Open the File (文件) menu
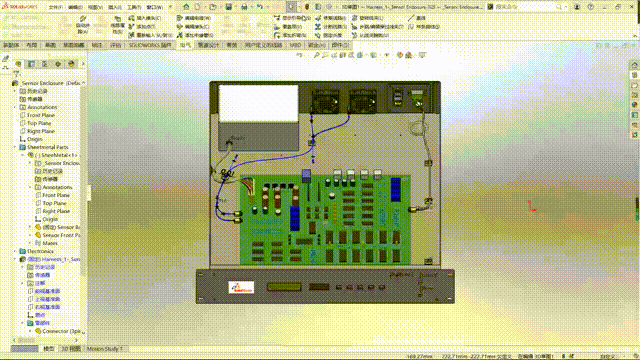 [x=56, y=7]
